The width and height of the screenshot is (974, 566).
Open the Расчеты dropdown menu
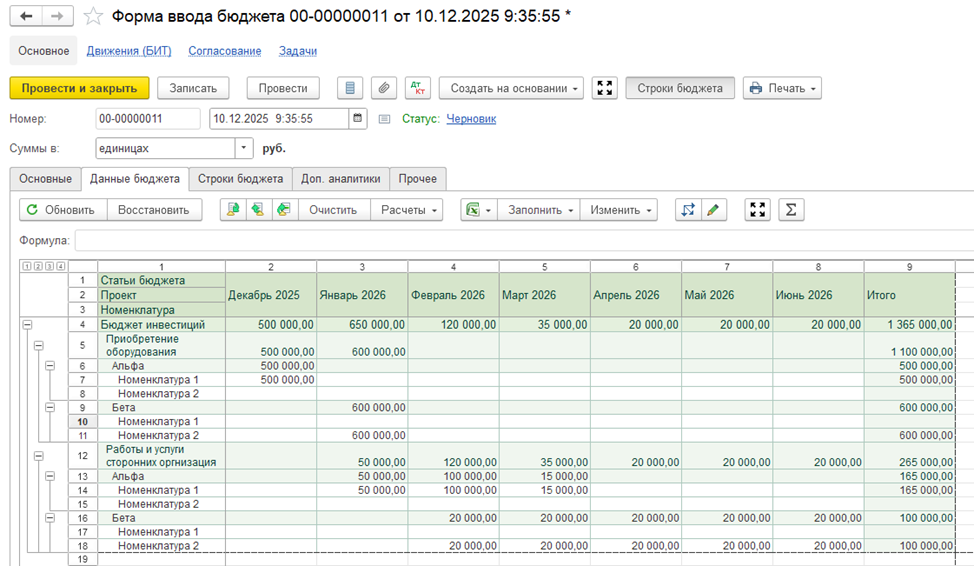[410, 210]
